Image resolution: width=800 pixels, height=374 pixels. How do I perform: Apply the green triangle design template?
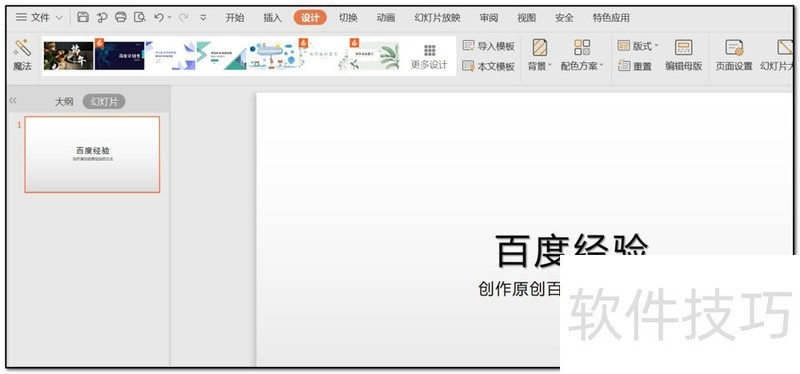tap(222, 56)
